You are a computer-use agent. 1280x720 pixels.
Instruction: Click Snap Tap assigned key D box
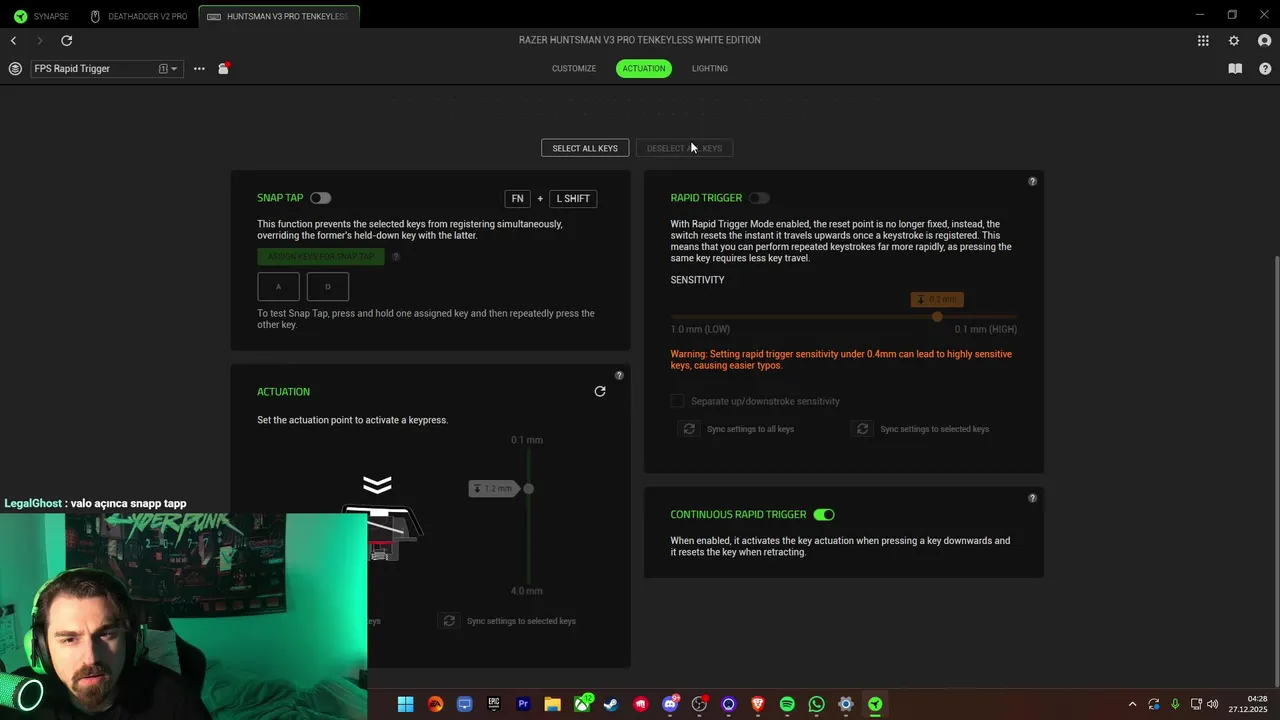pyautogui.click(x=327, y=287)
